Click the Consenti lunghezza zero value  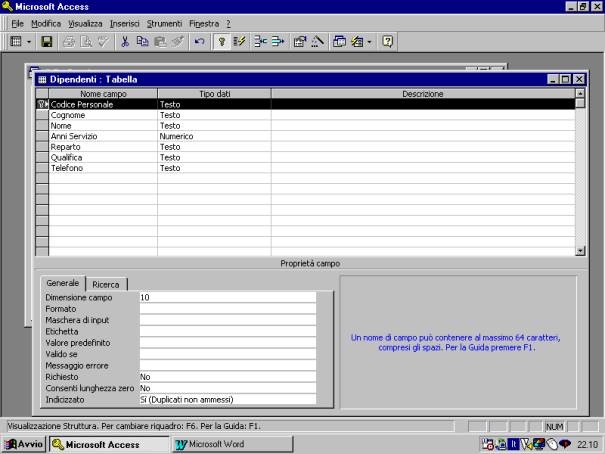(x=228, y=388)
